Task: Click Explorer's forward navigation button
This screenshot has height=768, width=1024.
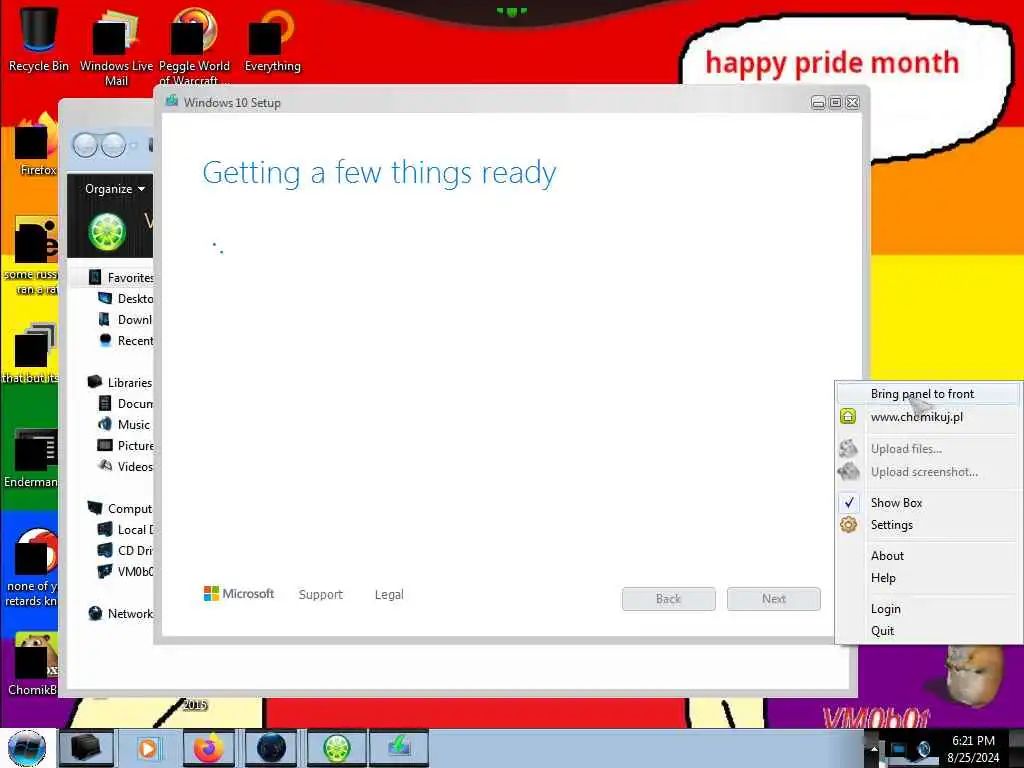Action: click(114, 145)
